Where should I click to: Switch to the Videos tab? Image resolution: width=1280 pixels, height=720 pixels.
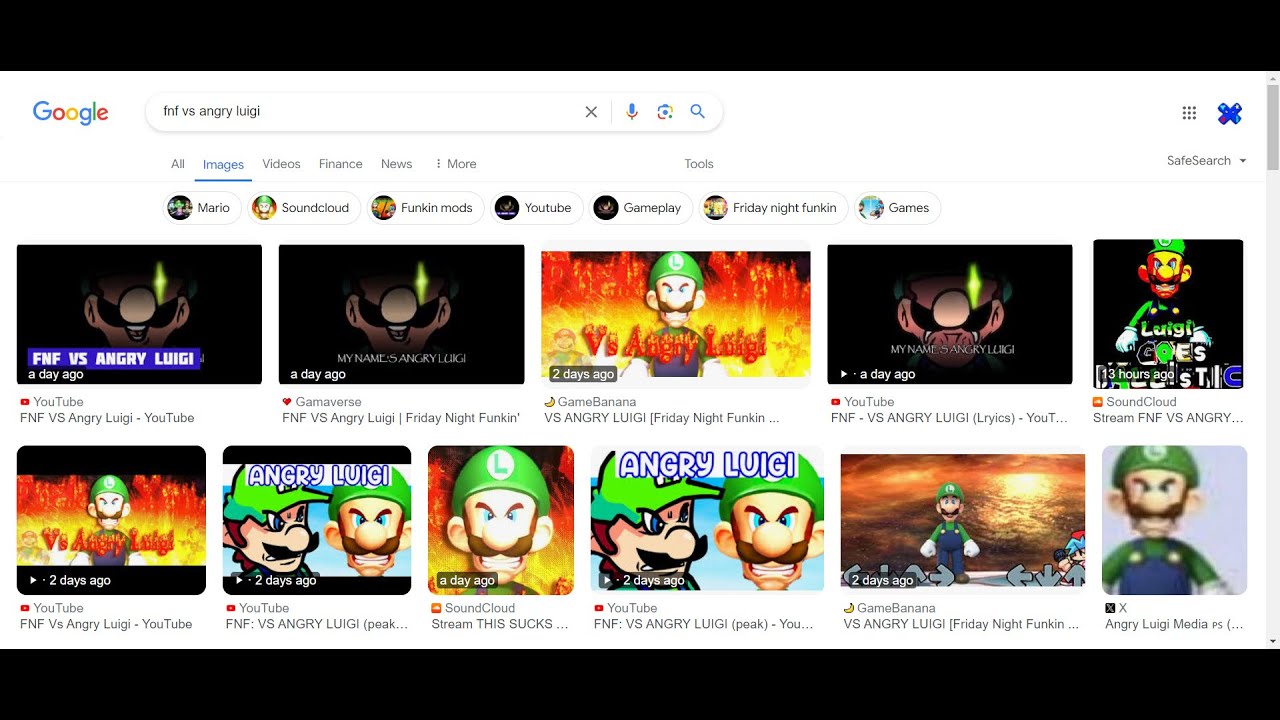click(281, 164)
